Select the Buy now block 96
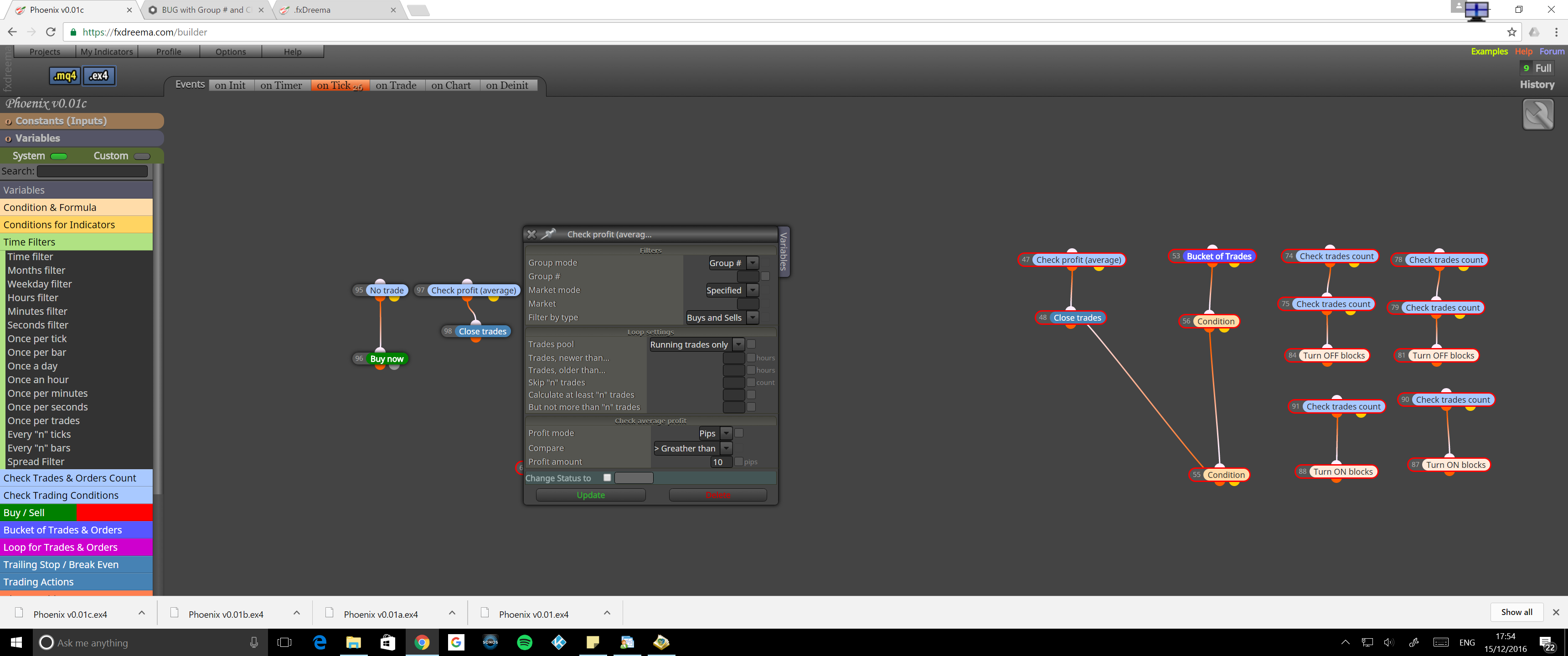The width and height of the screenshot is (1568, 656). [x=387, y=359]
